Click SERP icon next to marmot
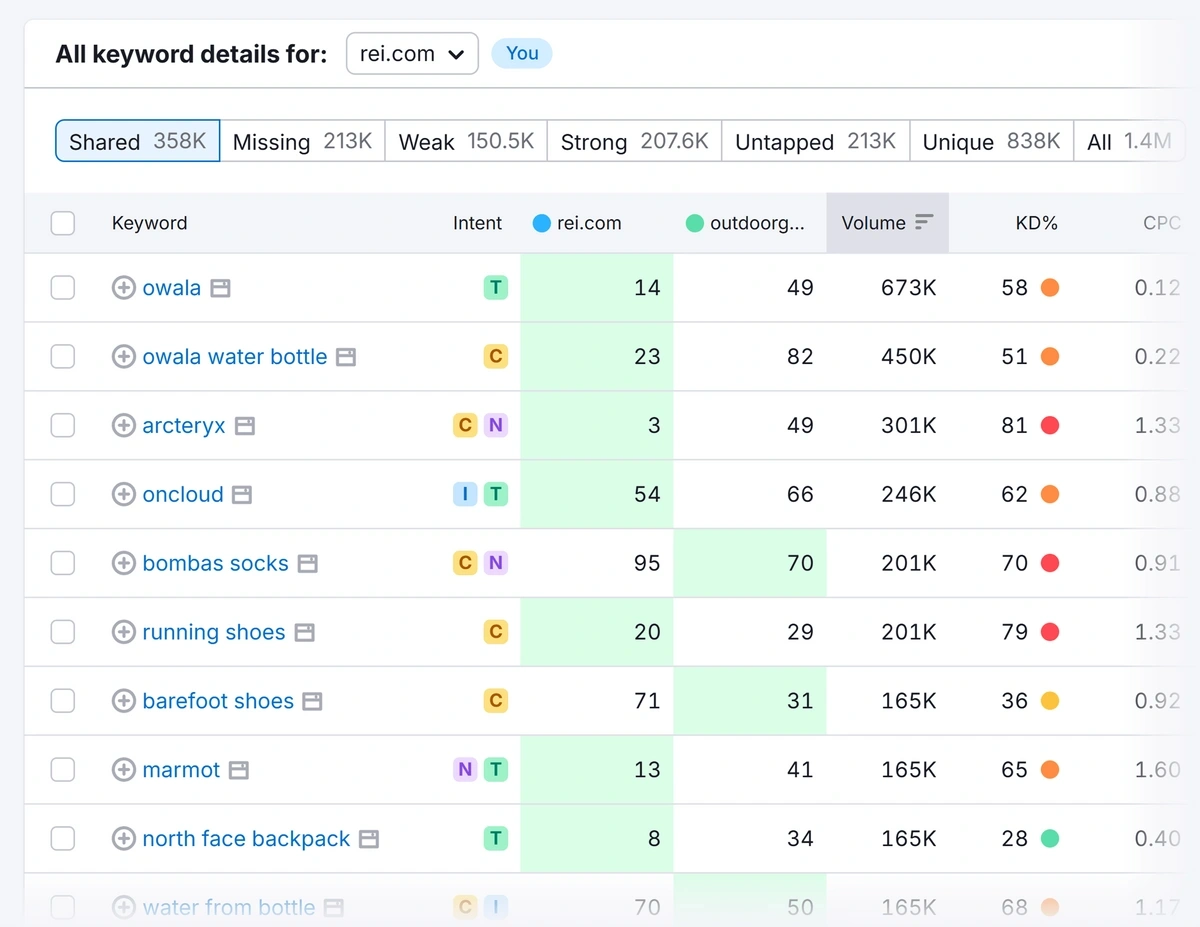 point(239,770)
